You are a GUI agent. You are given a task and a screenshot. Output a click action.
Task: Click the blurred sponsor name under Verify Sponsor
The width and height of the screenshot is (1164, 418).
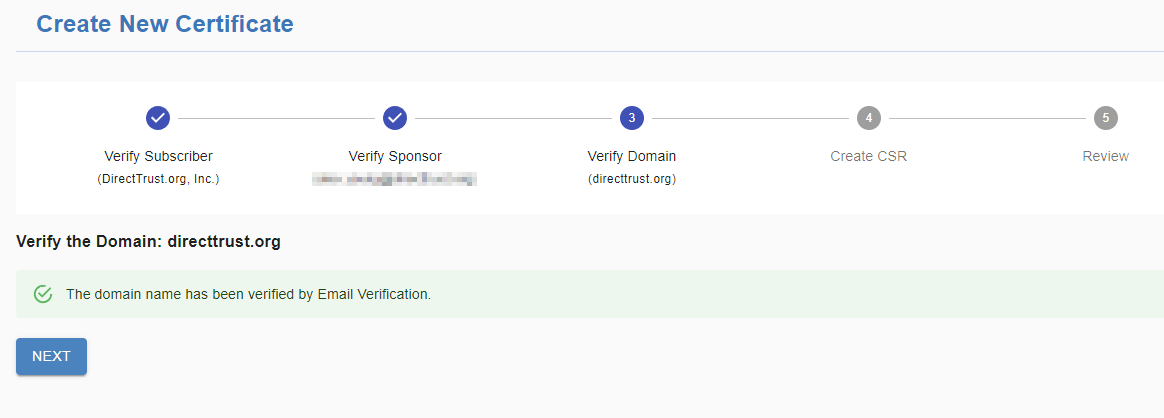pyautogui.click(x=394, y=179)
